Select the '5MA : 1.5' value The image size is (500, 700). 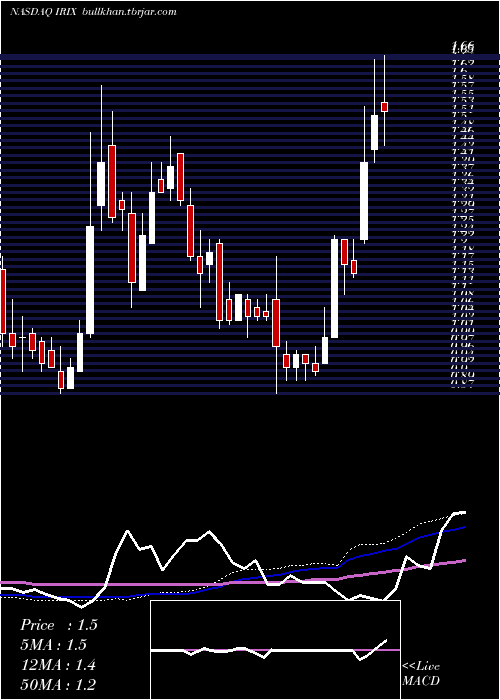click(53, 645)
